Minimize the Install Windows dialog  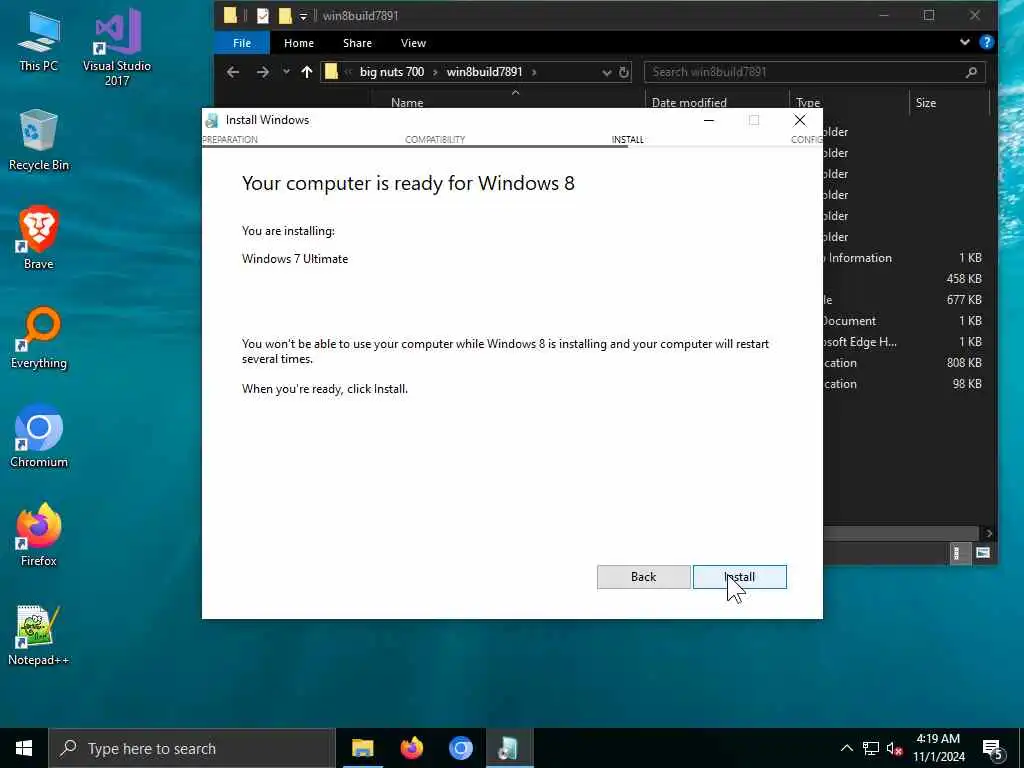709,120
